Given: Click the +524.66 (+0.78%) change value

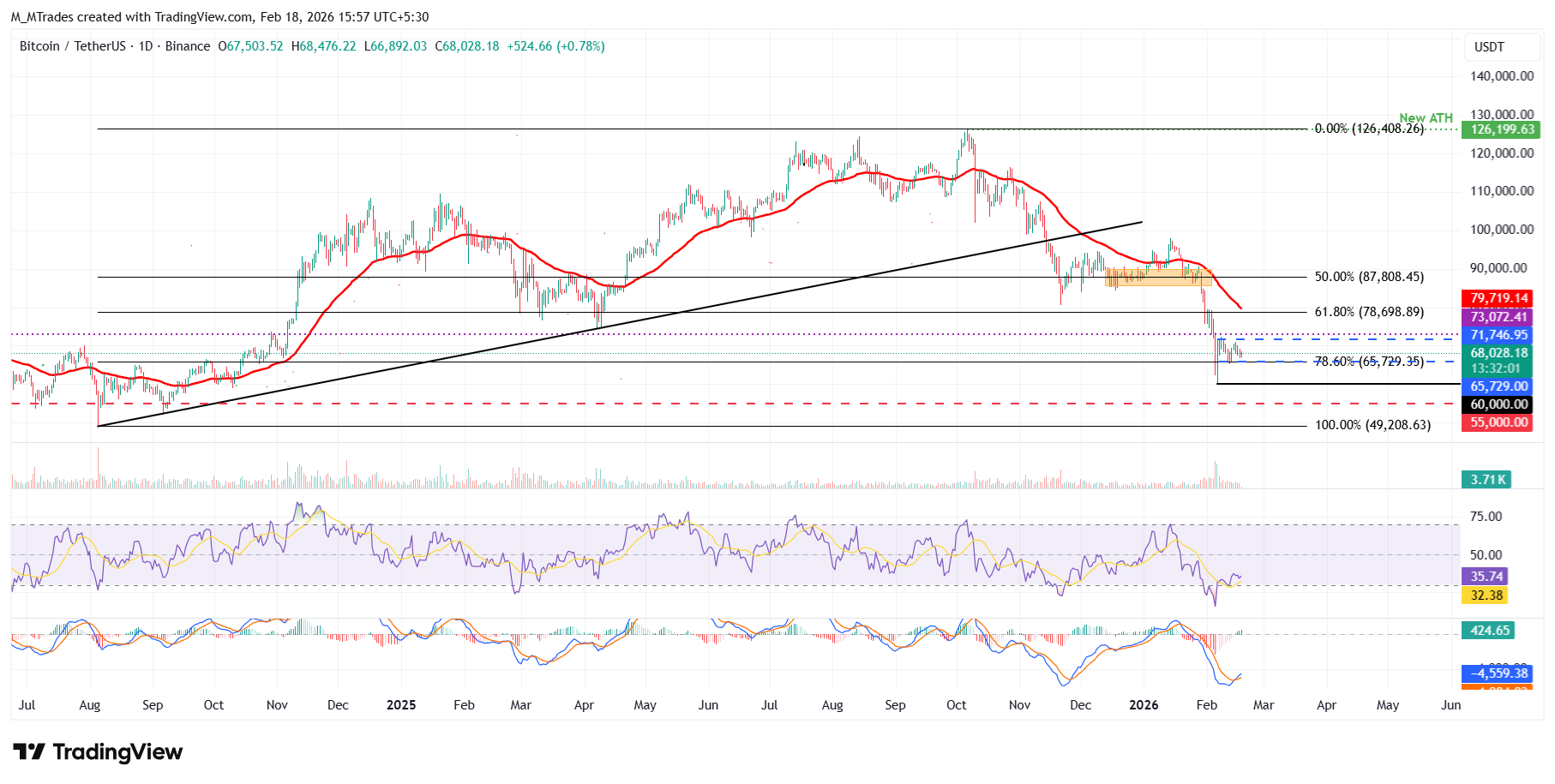Looking at the screenshot, I should click(x=555, y=46).
